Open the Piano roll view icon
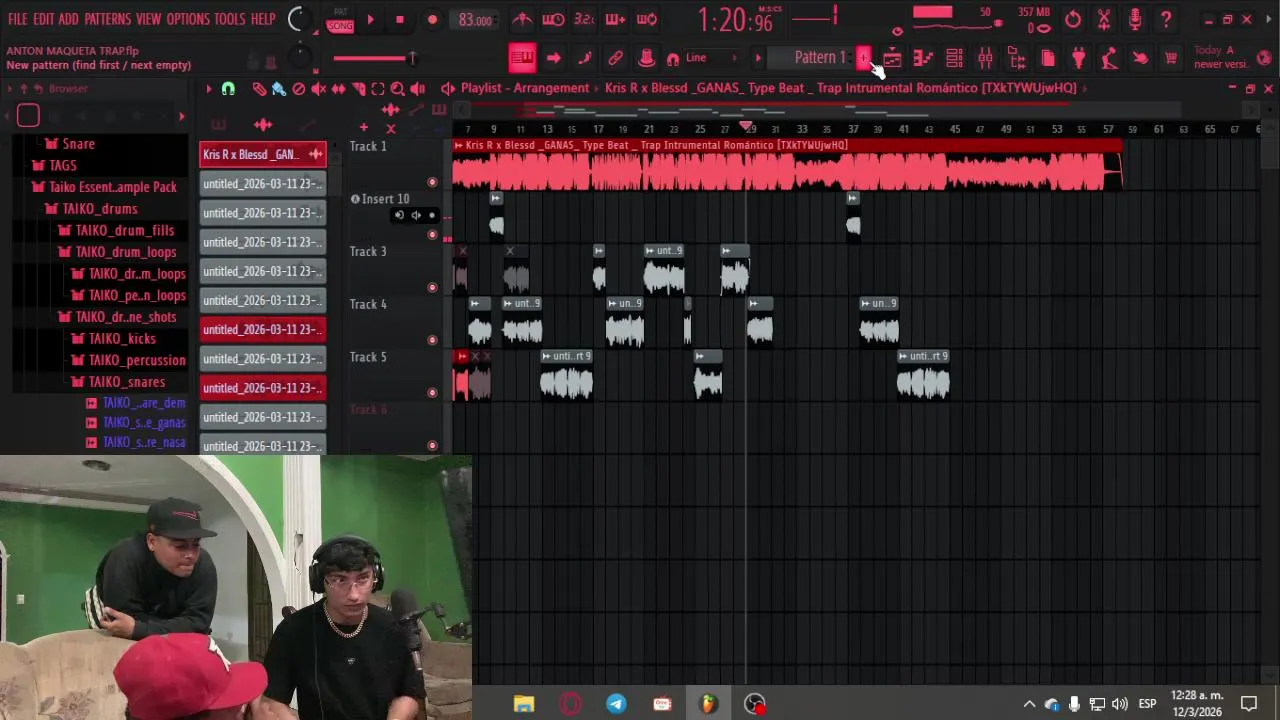Viewport: 1280px width, 720px height. click(923, 58)
